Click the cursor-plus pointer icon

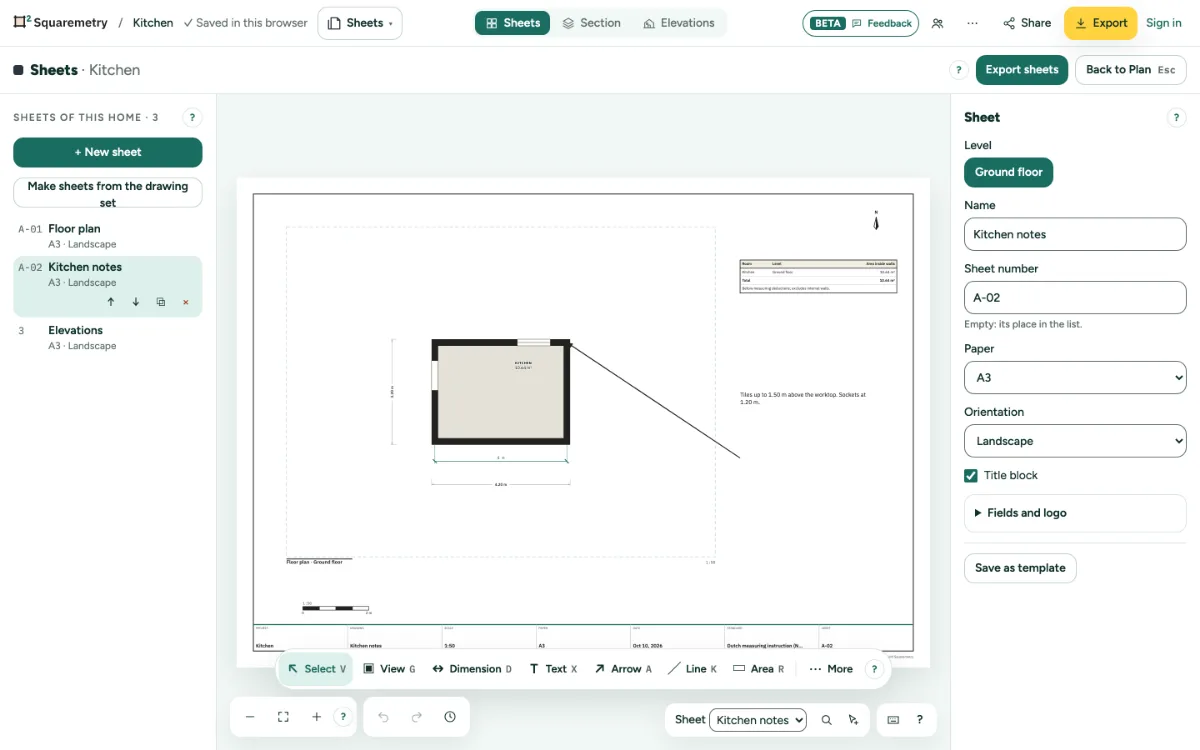[853, 720]
